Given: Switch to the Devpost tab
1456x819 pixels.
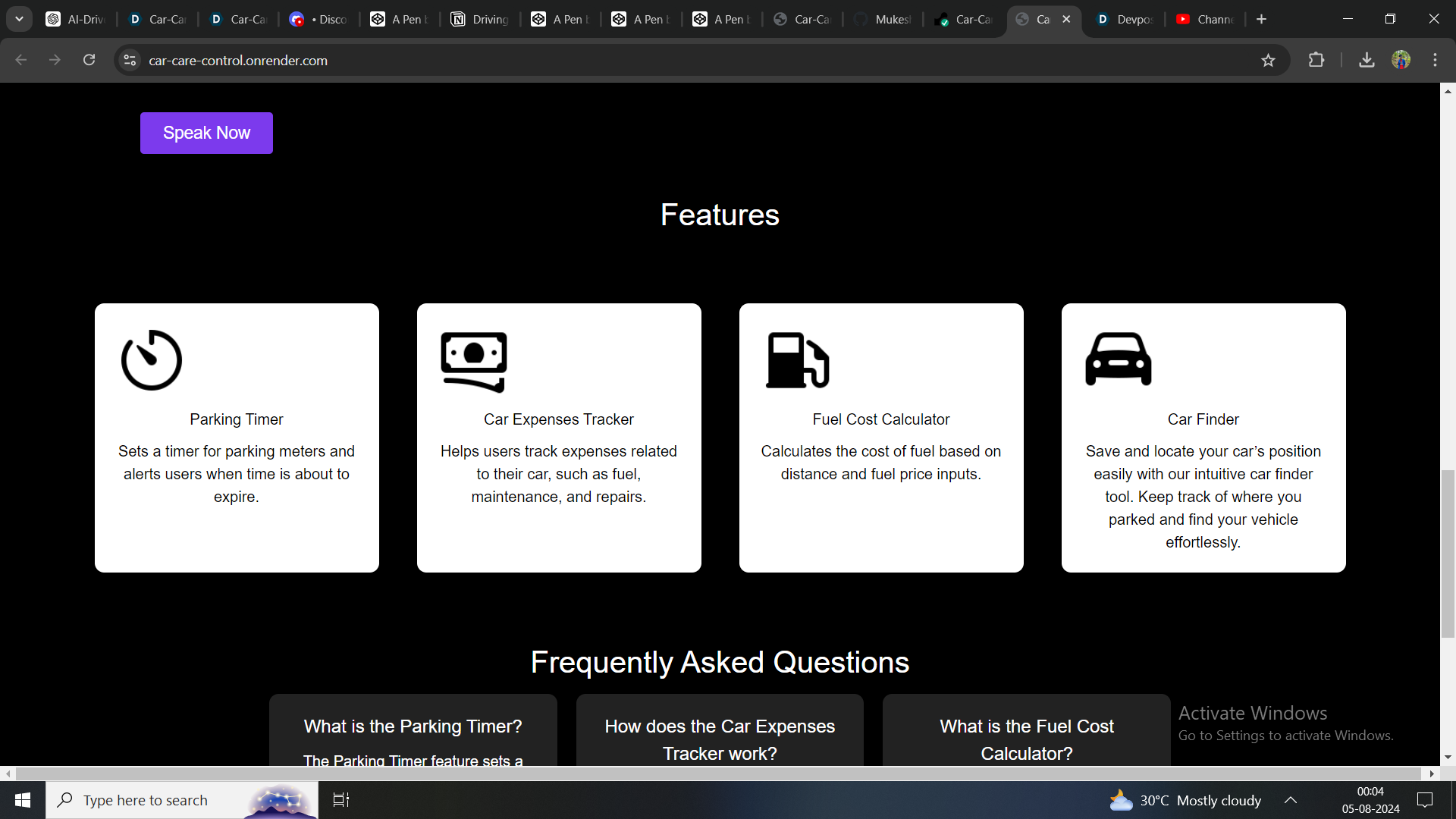Looking at the screenshot, I should pyautogui.click(x=1125, y=20).
